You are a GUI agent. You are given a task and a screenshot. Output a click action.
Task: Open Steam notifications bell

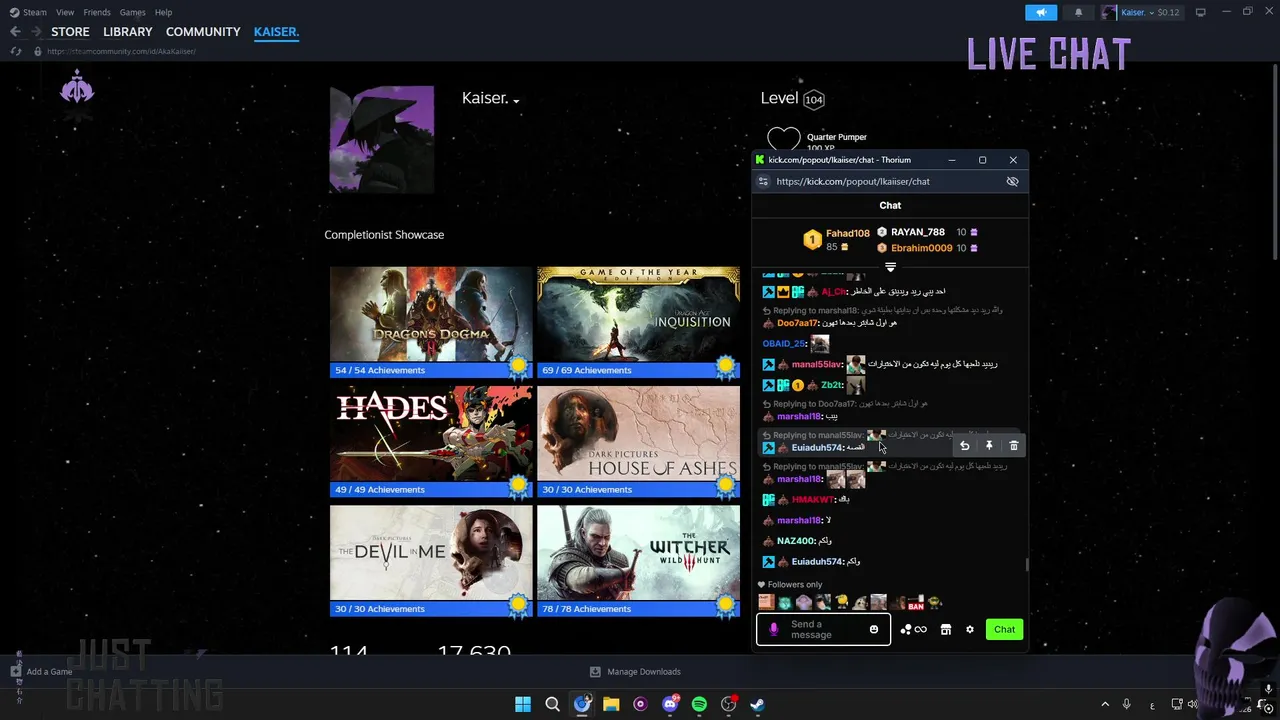1078,12
